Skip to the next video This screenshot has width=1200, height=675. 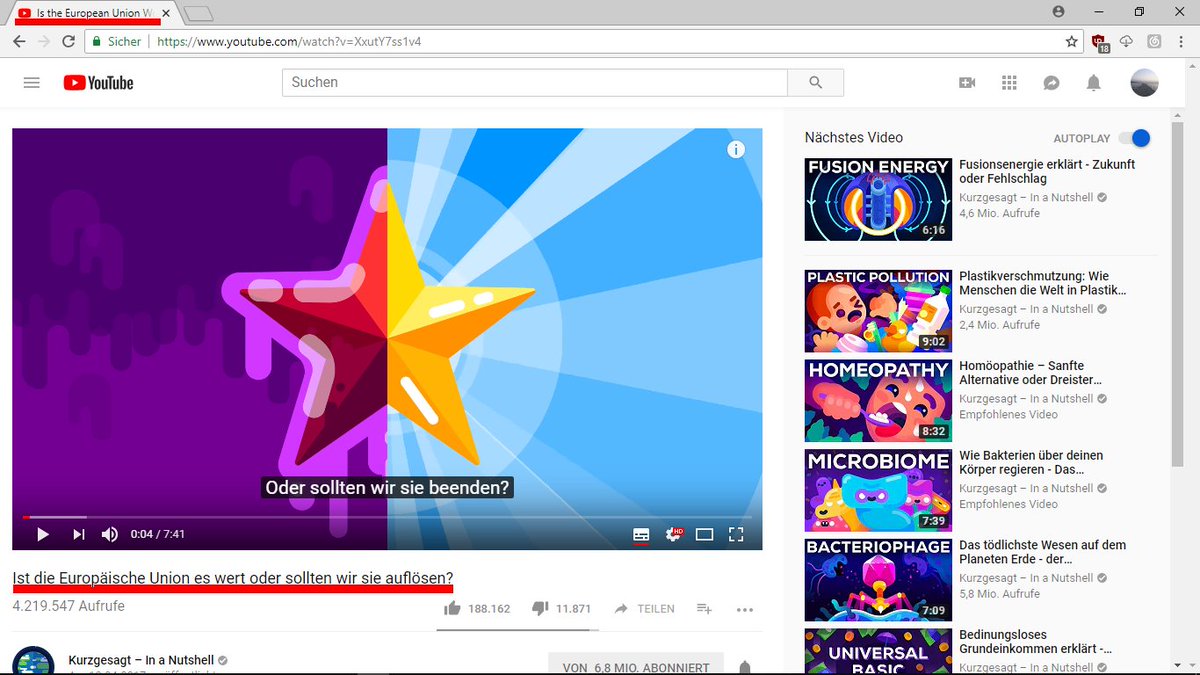point(78,534)
